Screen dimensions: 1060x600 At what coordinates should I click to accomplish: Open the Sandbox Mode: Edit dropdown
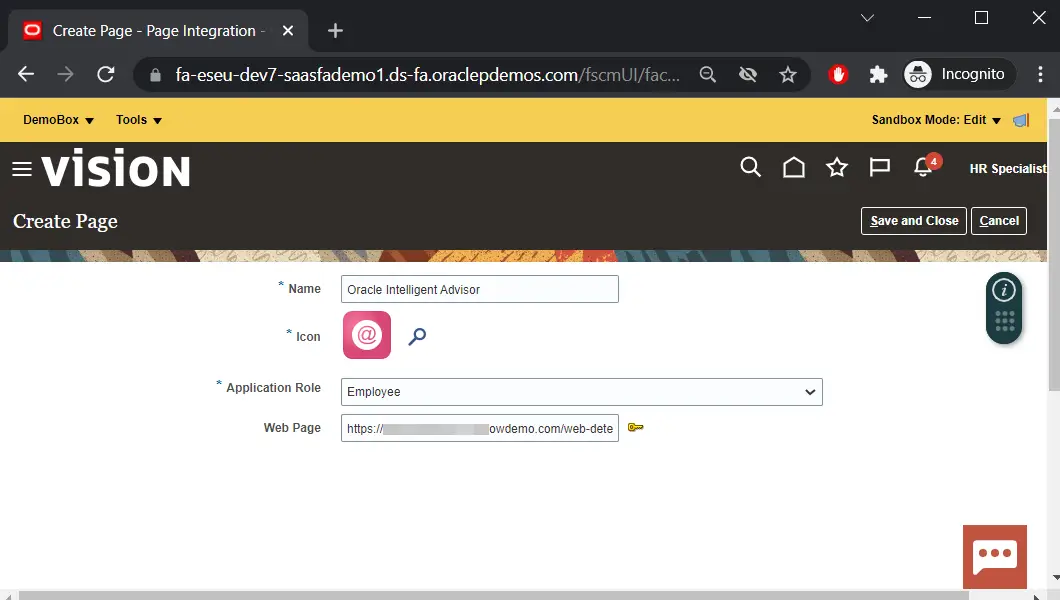click(x=936, y=120)
